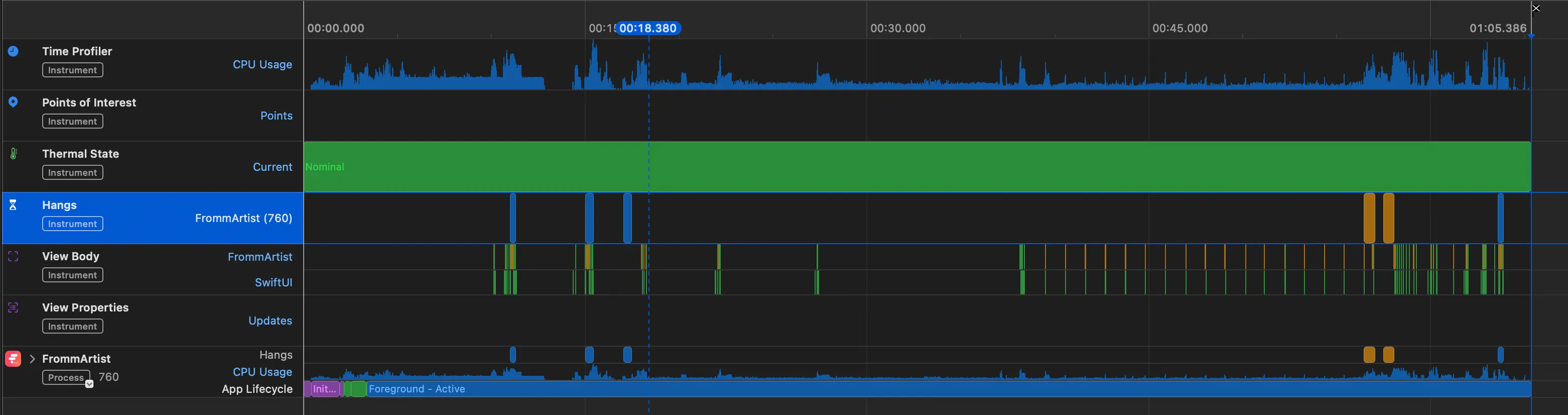Click the FrommArtist app icon
Screen dimensions: 1568x415
click(13, 359)
